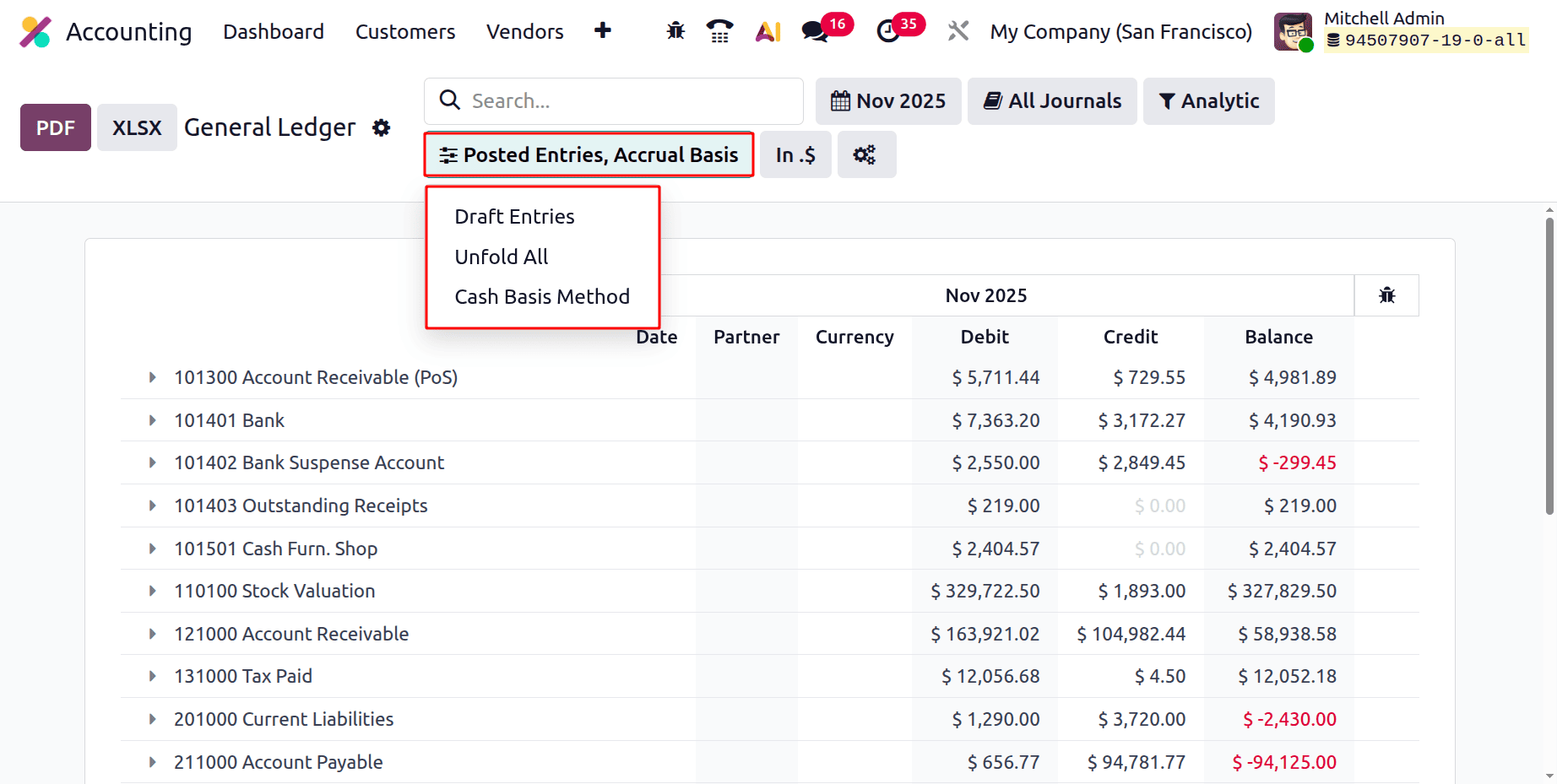
Task: Expand the 101401 Bank row
Action: 152,420
